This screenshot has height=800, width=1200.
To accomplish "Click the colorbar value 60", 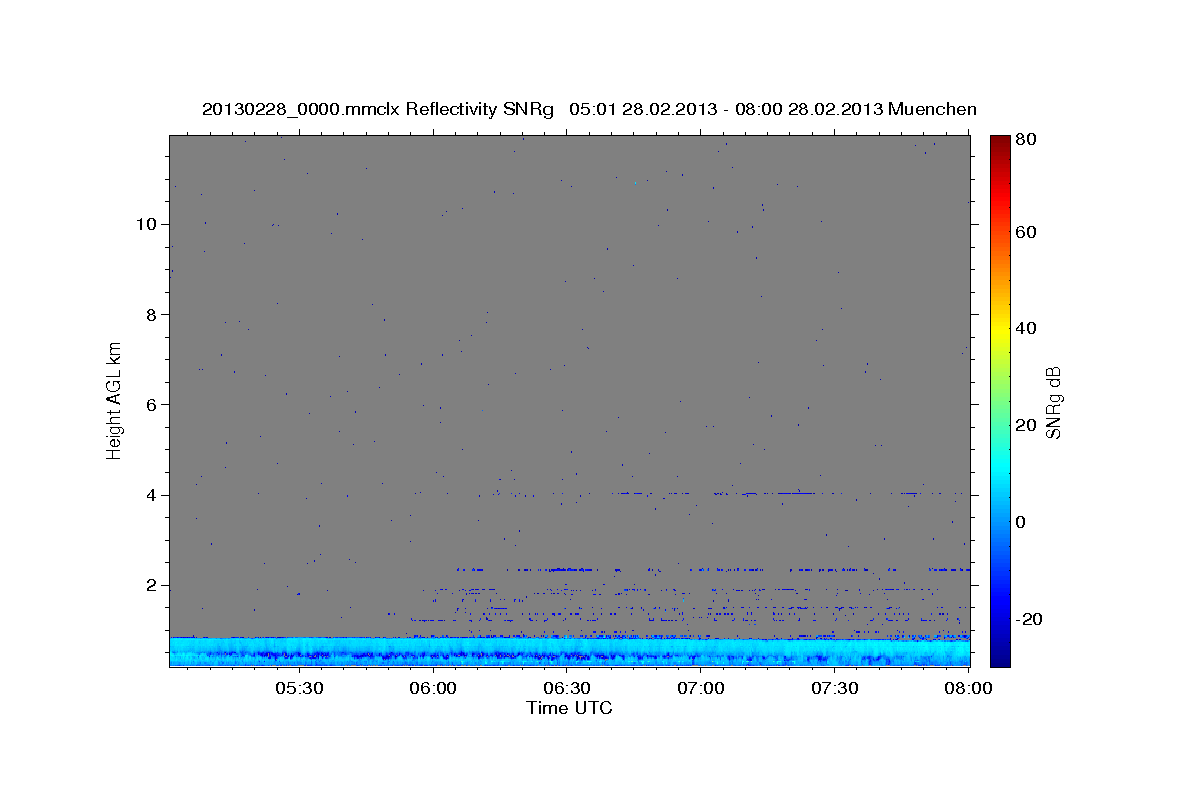I will (1027, 232).
